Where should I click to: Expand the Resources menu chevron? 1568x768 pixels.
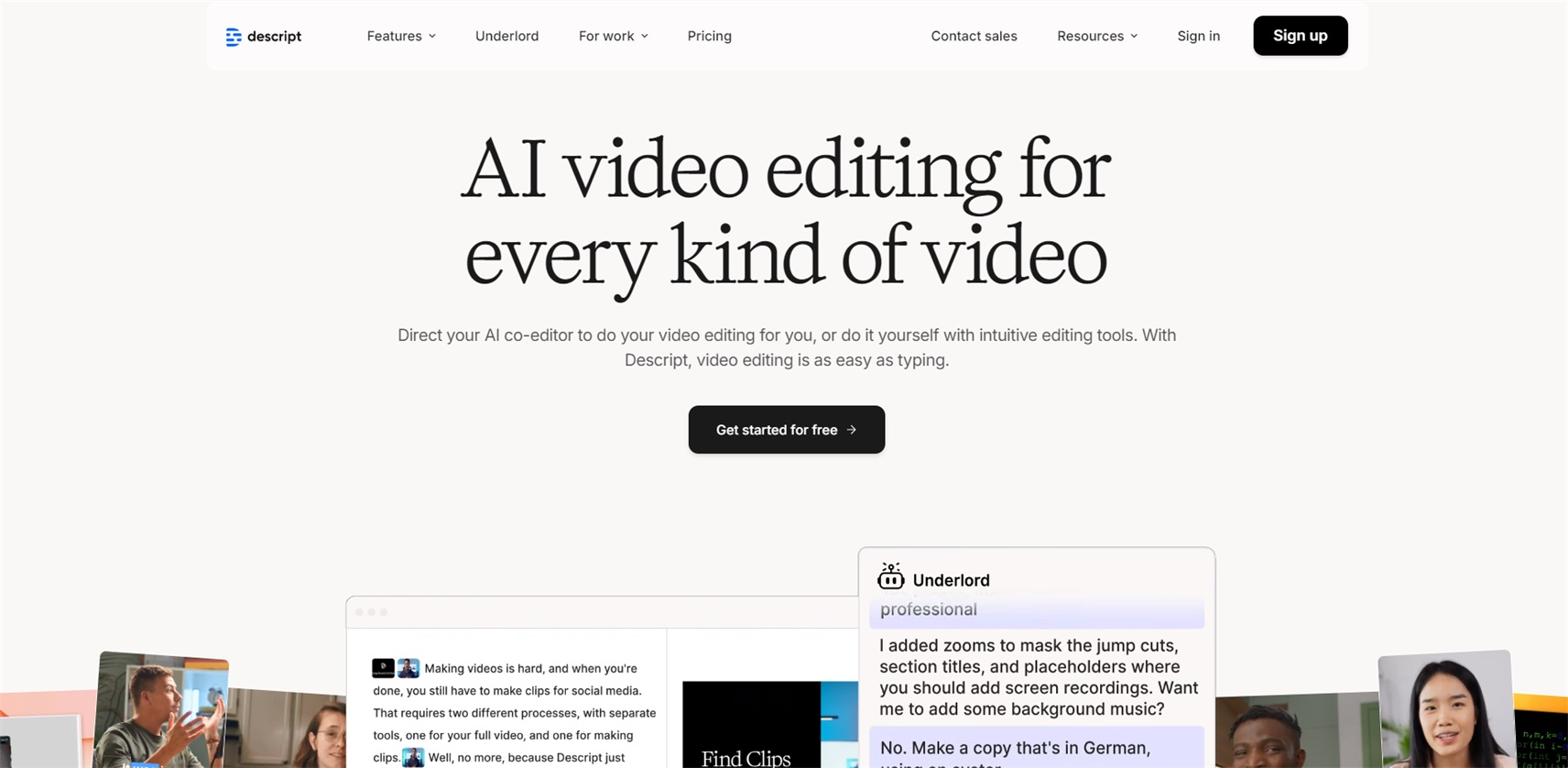pyautogui.click(x=1134, y=37)
